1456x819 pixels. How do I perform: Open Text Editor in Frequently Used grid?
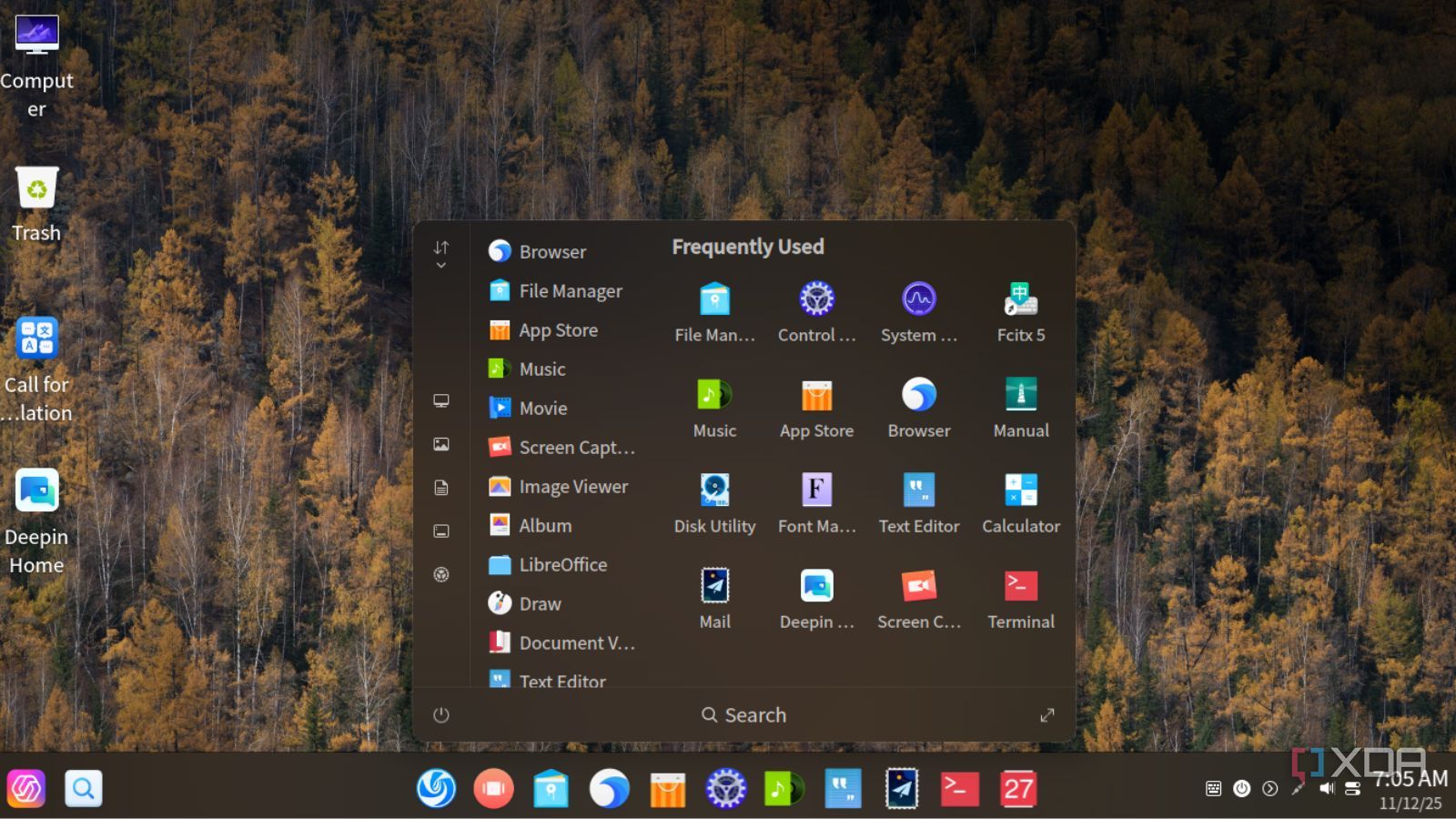(x=919, y=502)
